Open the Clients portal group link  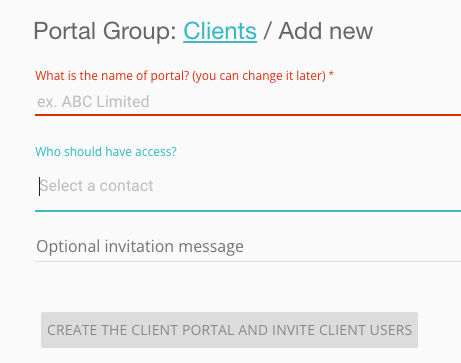220,31
